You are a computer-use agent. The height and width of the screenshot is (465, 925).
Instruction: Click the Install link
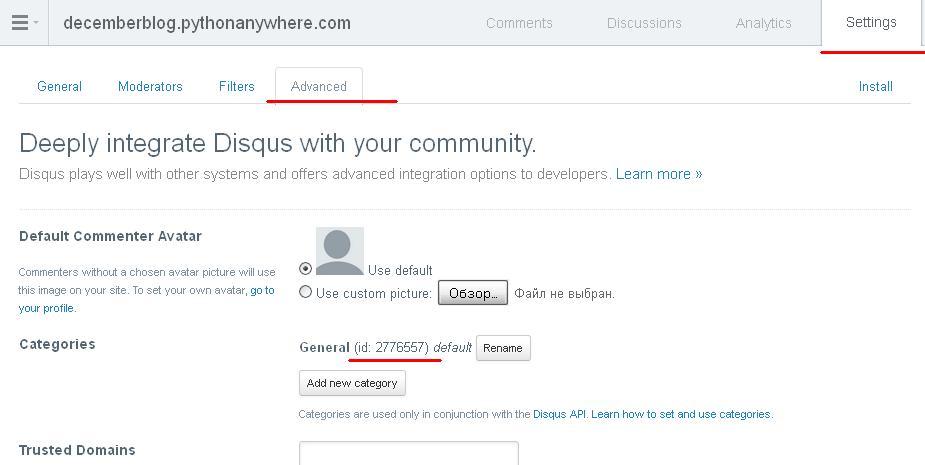(x=875, y=86)
